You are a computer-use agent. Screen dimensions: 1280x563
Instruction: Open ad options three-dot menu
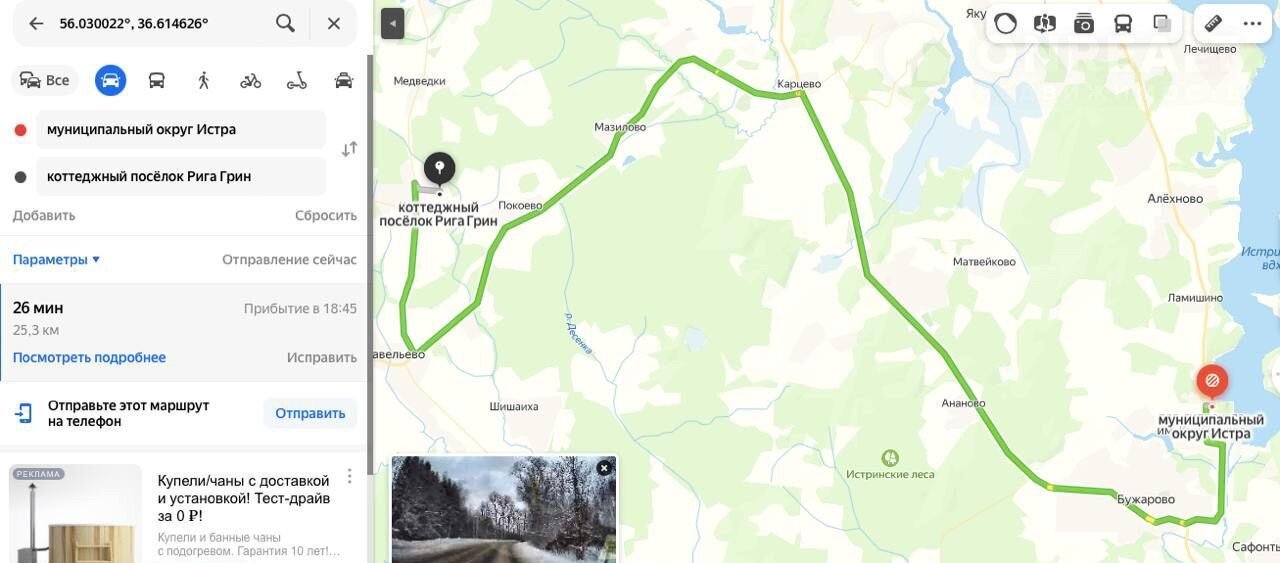click(x=349, y=476)
